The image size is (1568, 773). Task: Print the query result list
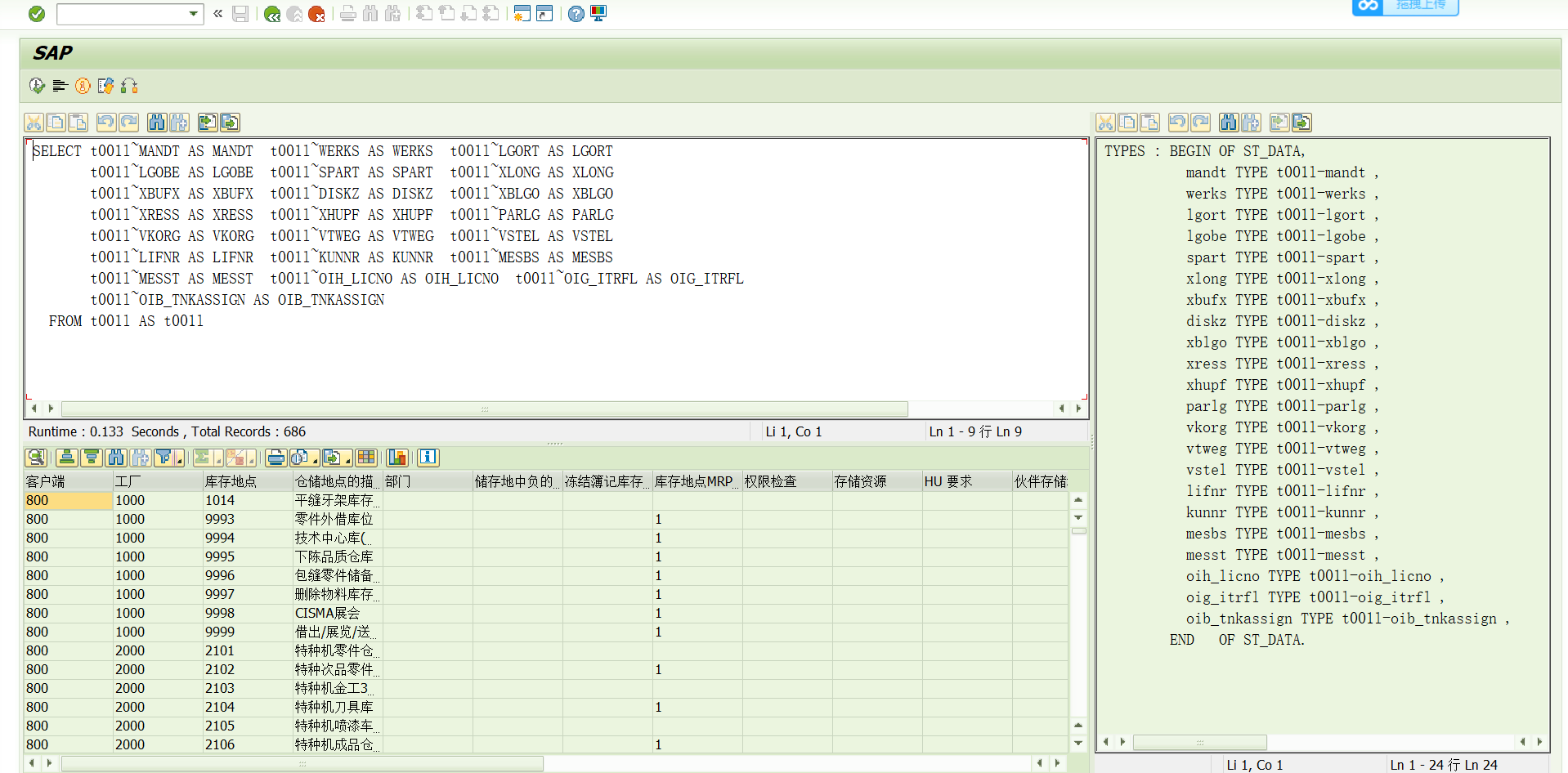[x=276, y=458]
